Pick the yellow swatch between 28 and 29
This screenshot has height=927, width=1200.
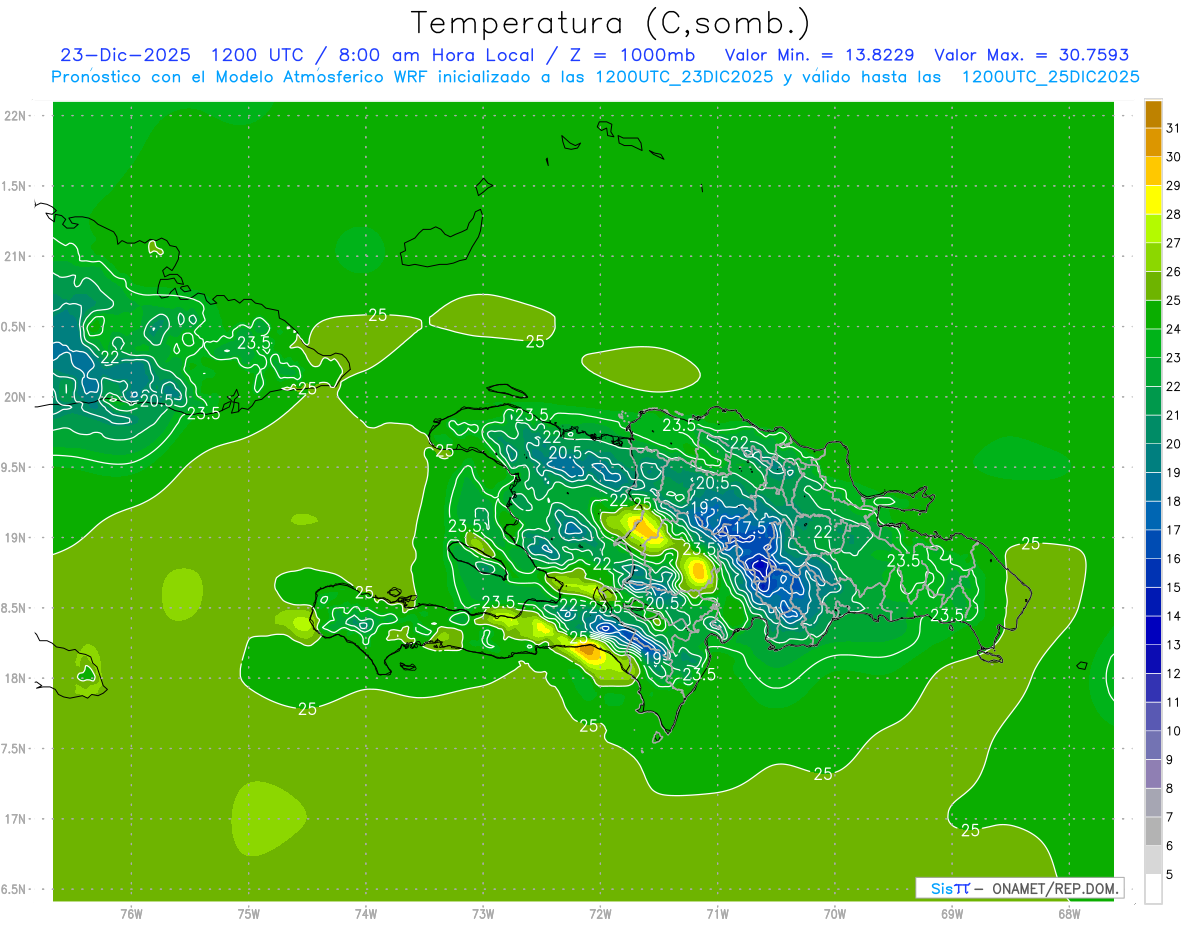click(x=1153, y=200)
